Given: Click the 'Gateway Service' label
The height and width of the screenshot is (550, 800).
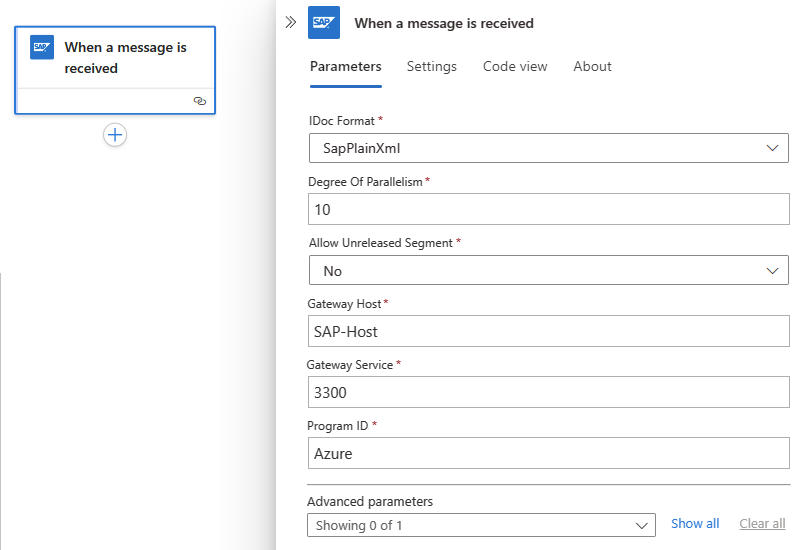Looking at the screenshot, I should 350,365.
